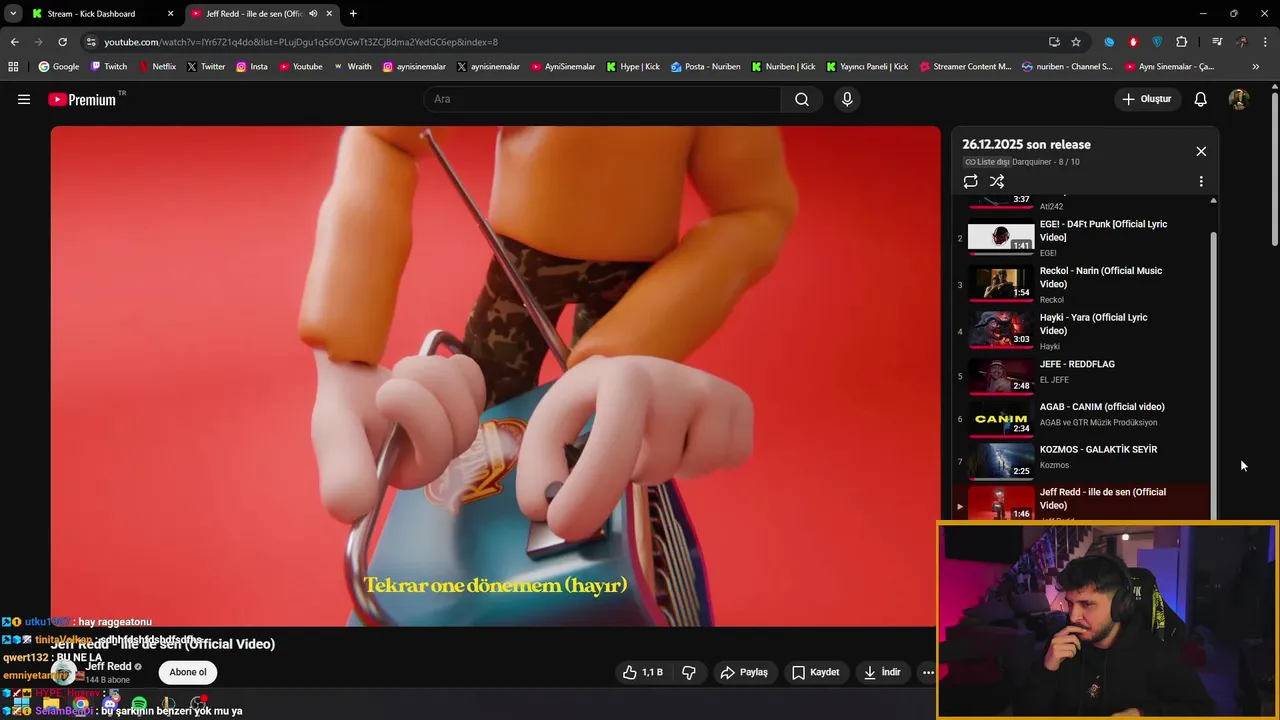Go back in browser history
This screenshot has width=1280, height=720.
(x=14, y=42)
